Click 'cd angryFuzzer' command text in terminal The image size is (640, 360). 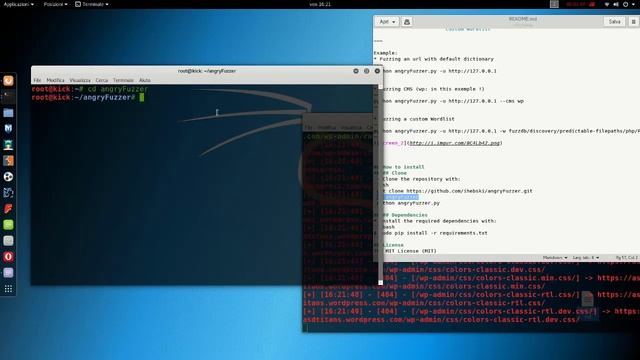(118, 89)
